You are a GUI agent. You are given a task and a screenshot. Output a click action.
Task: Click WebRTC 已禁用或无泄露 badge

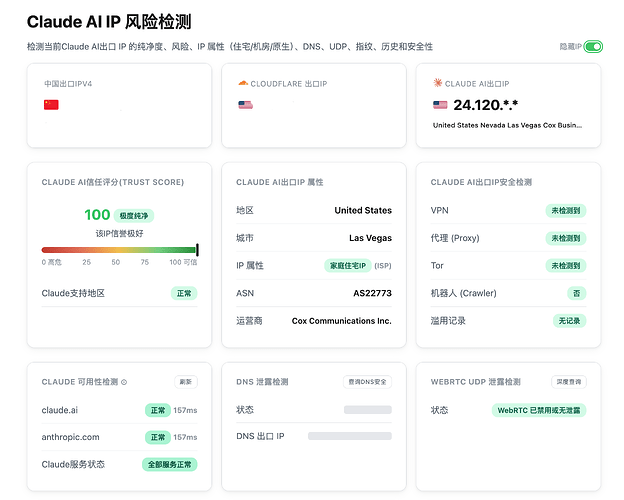click(x=539, y=410)
